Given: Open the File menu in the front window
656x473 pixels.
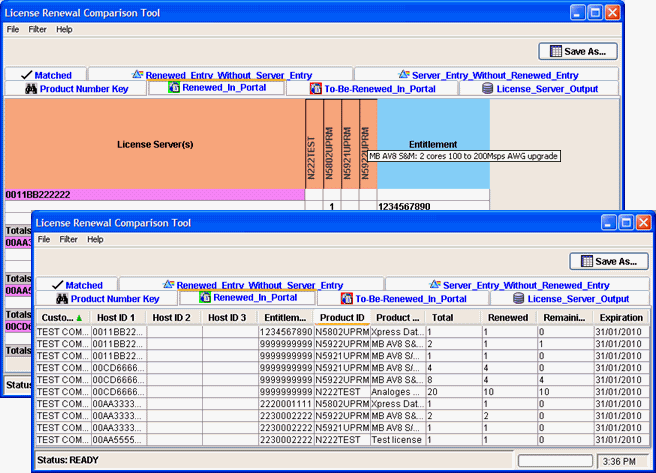Looking at the screenshot, I should coord(44,240).
